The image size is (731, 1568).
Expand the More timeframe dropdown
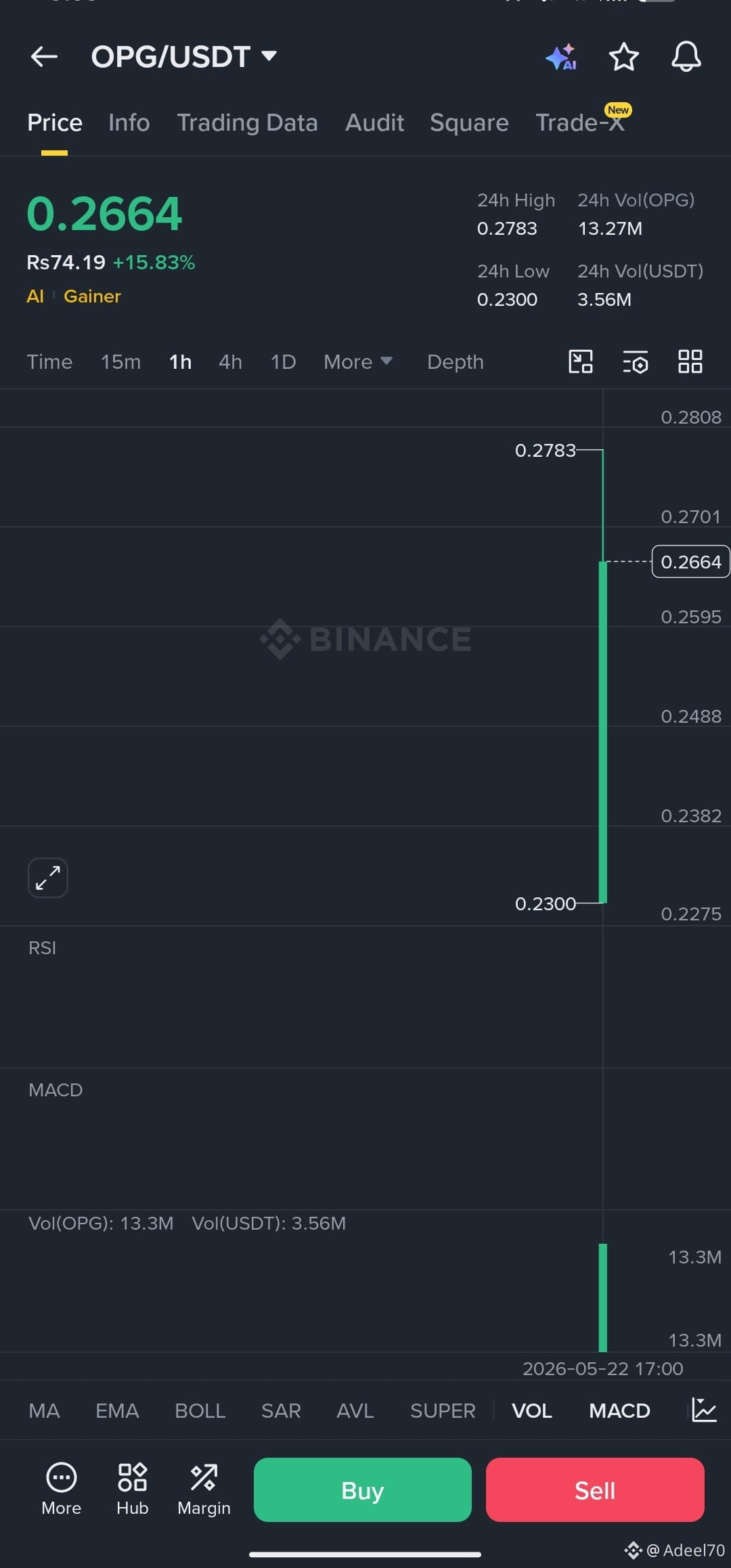pos(358,362)
